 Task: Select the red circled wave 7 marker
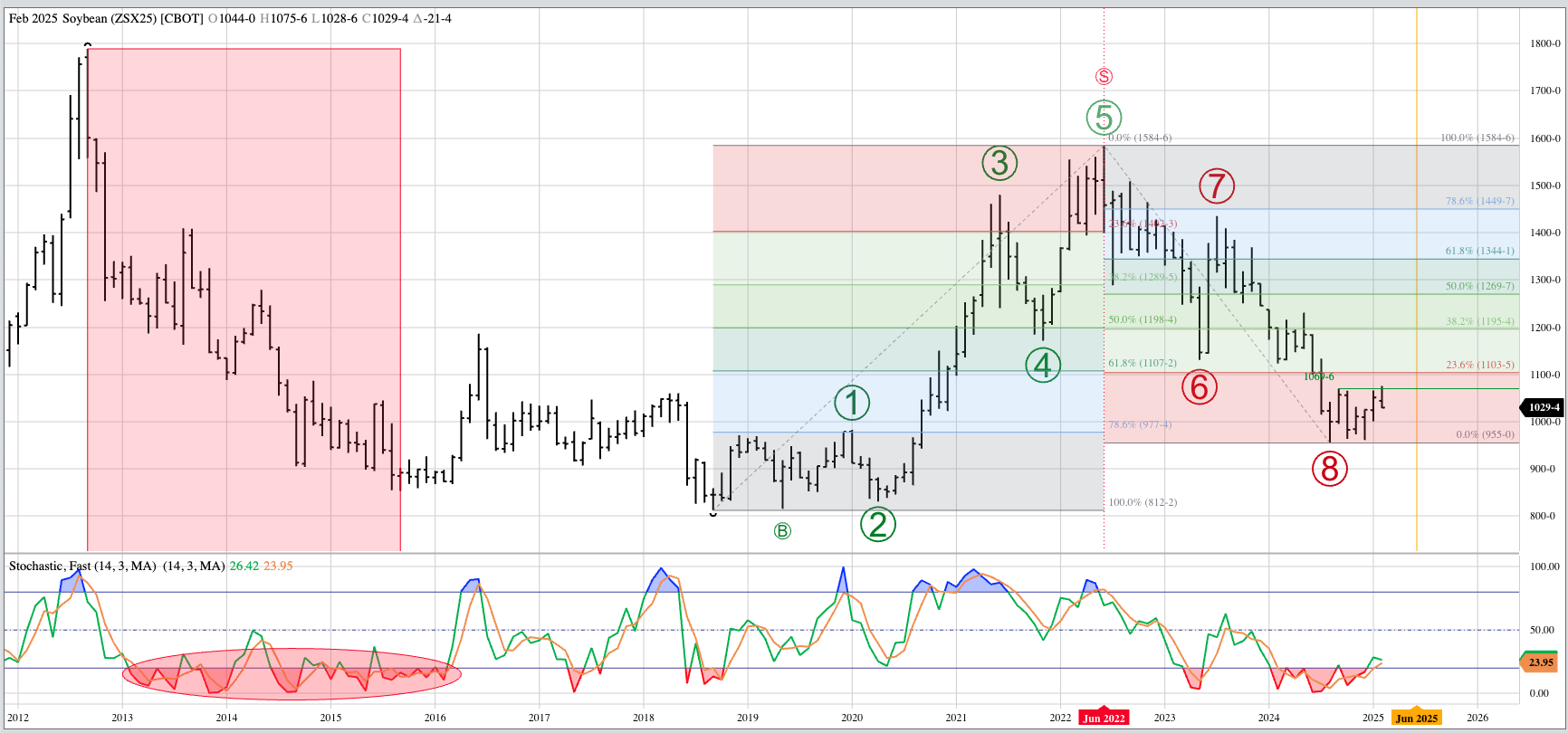click(x=1217, y=186)
